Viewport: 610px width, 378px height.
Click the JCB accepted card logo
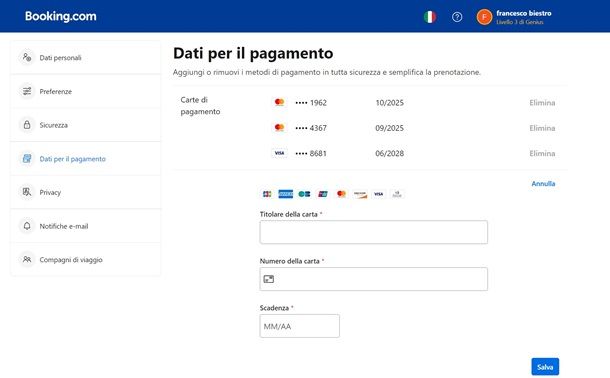267,194
